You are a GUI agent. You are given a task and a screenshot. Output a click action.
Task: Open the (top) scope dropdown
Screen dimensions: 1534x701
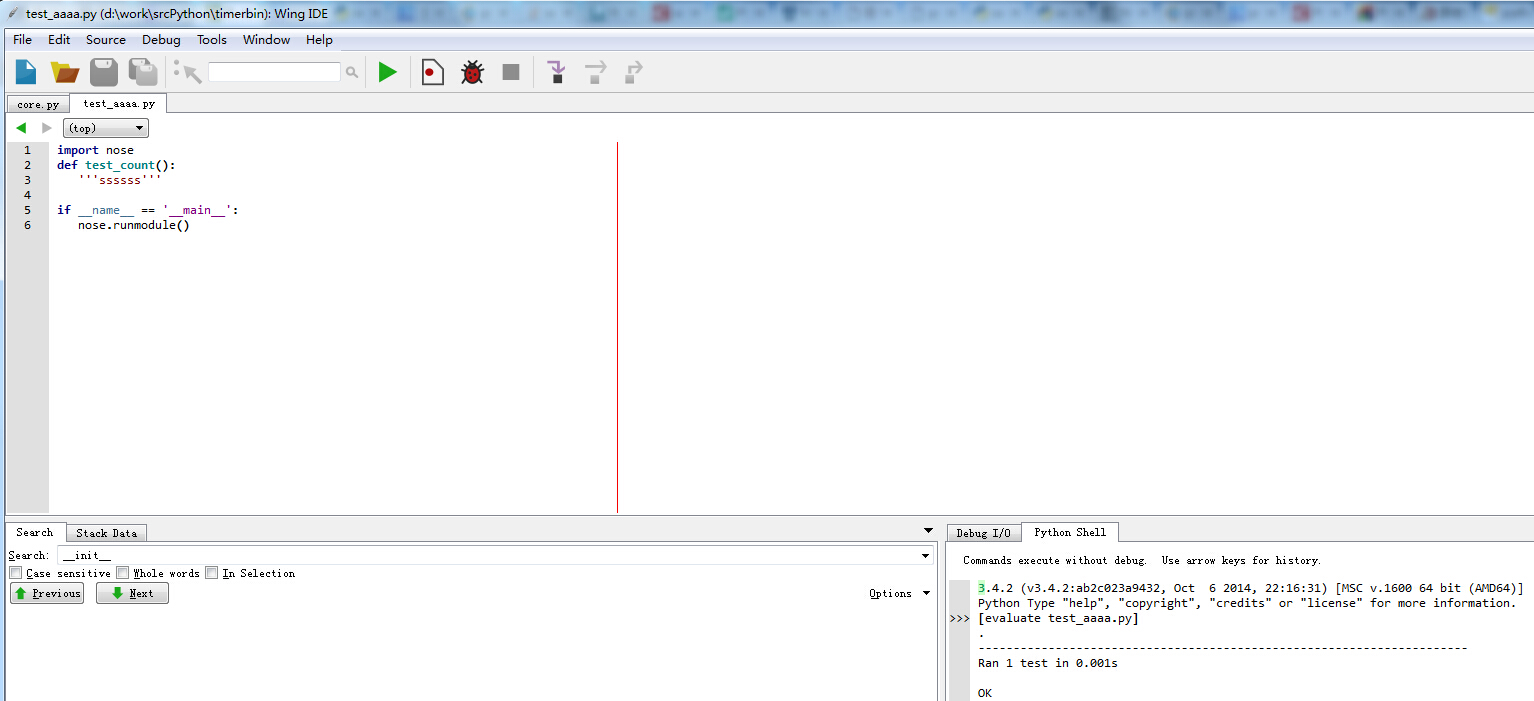[105, 128]
